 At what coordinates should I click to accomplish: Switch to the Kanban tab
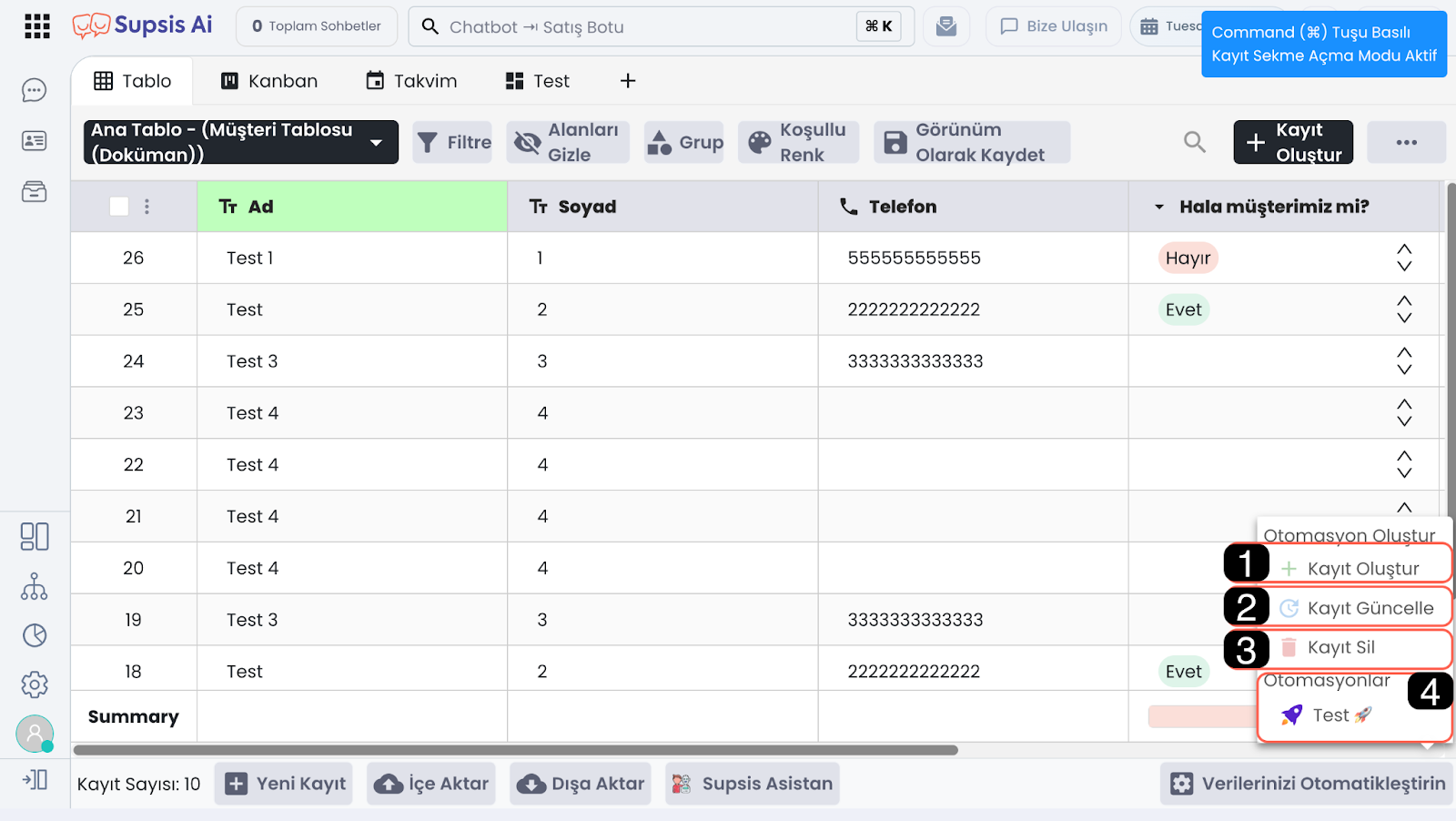[x=269, y=81]
